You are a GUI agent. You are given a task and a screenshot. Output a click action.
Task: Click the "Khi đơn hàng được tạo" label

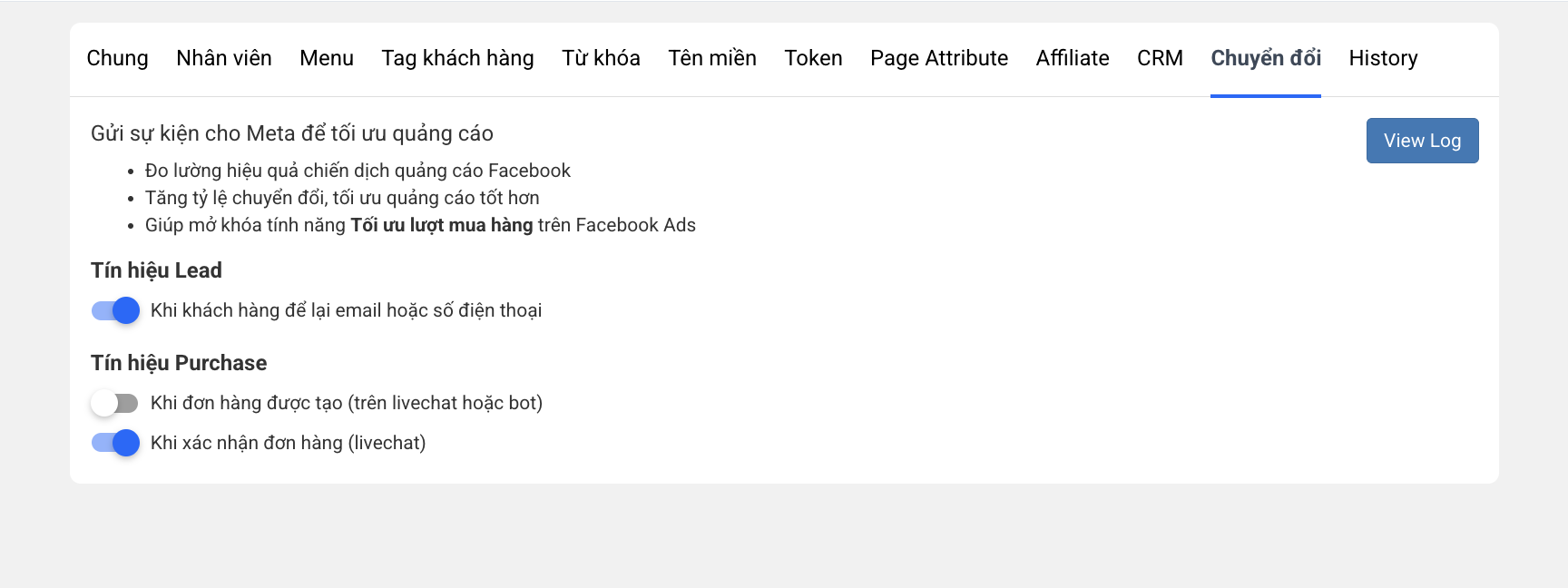point(346,403)
